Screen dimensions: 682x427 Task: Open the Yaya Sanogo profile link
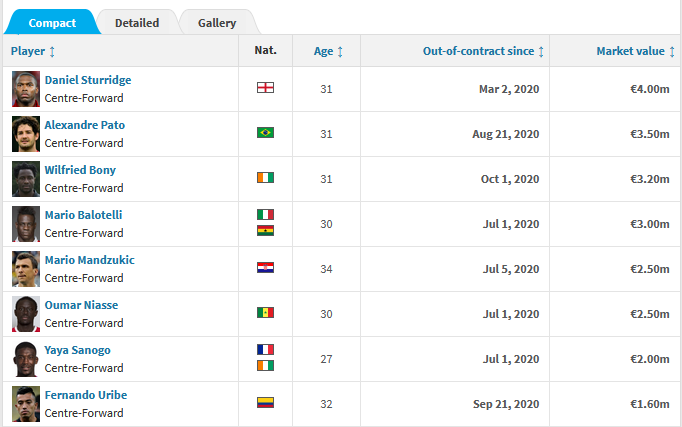point(77,350)
